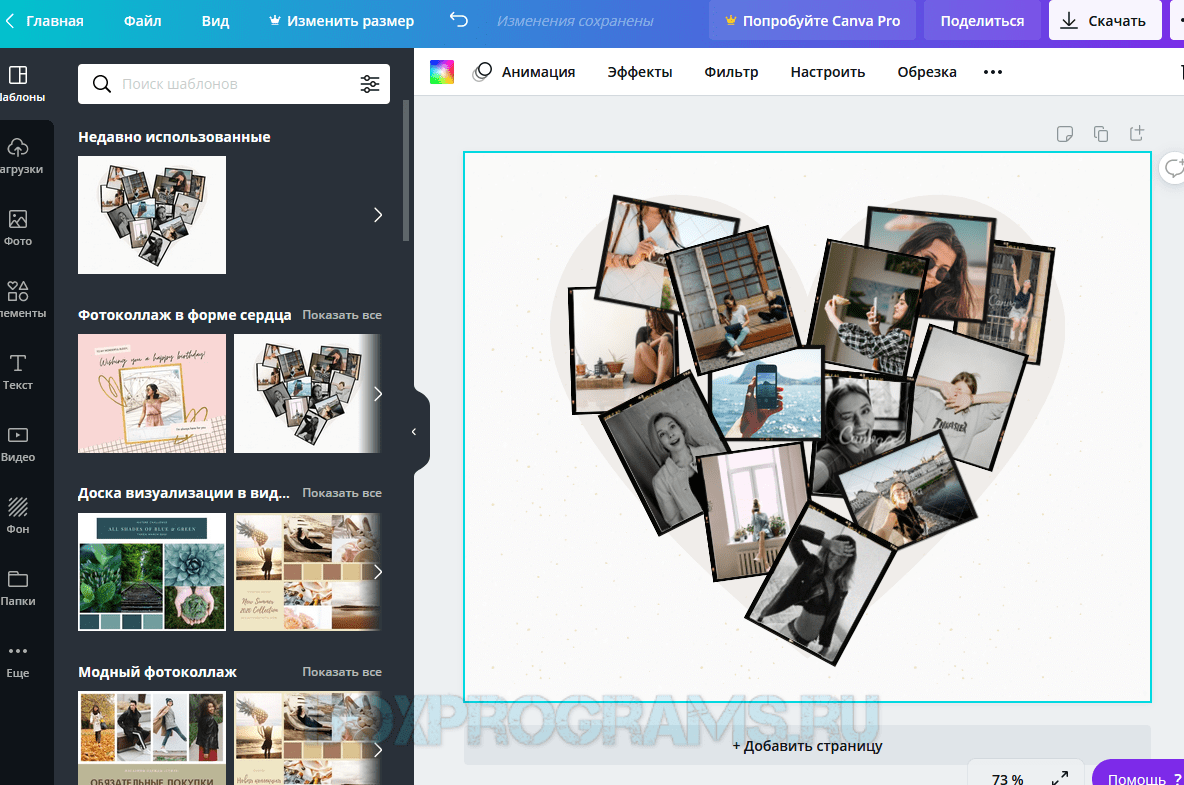Open template search filter settings
Screen dimensions: 1184x785
click(x=370, y=84)
